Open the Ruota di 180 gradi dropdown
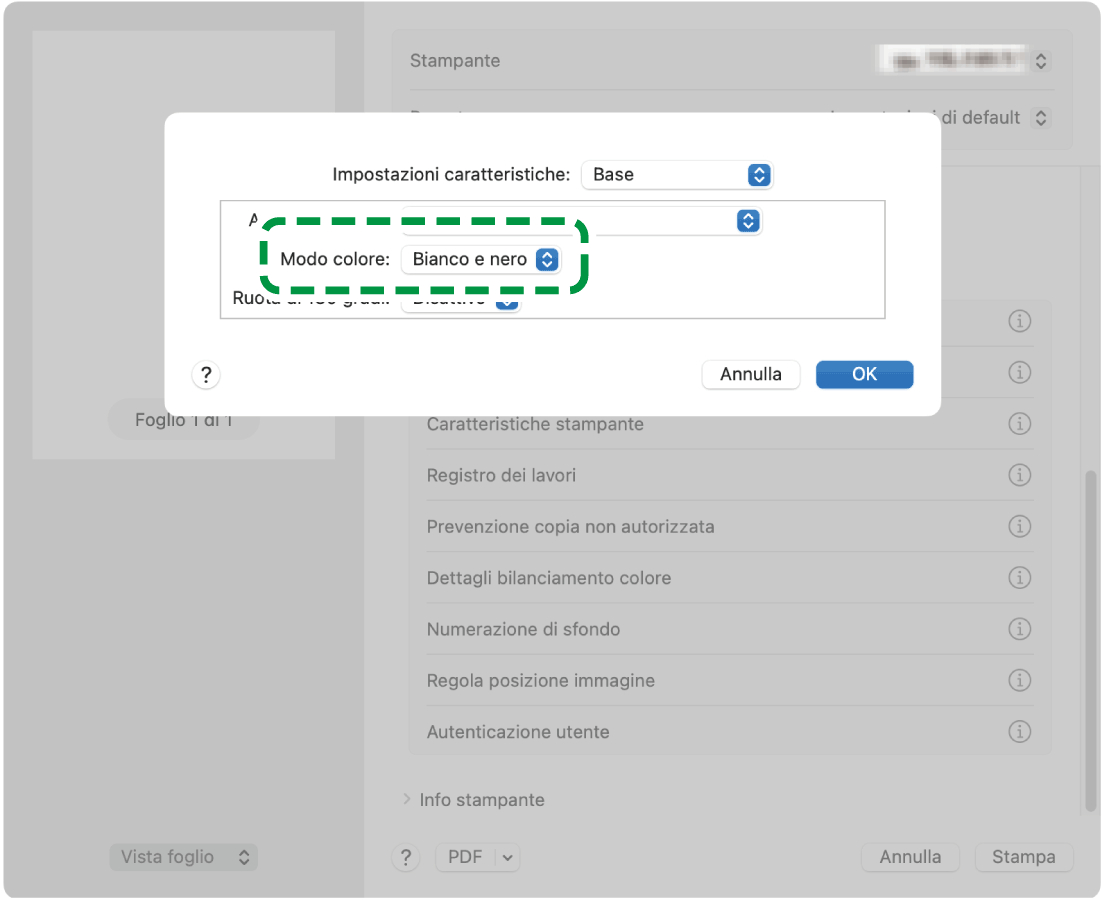Viewport: 1102px width, 900px height. click(x=460, y=301)
